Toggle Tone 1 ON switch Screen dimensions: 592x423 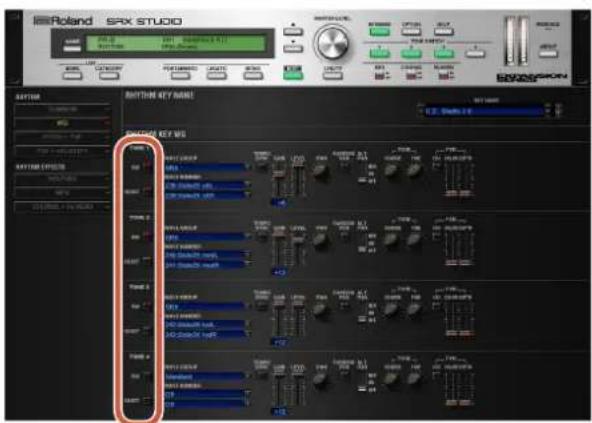tap(148, 167)
